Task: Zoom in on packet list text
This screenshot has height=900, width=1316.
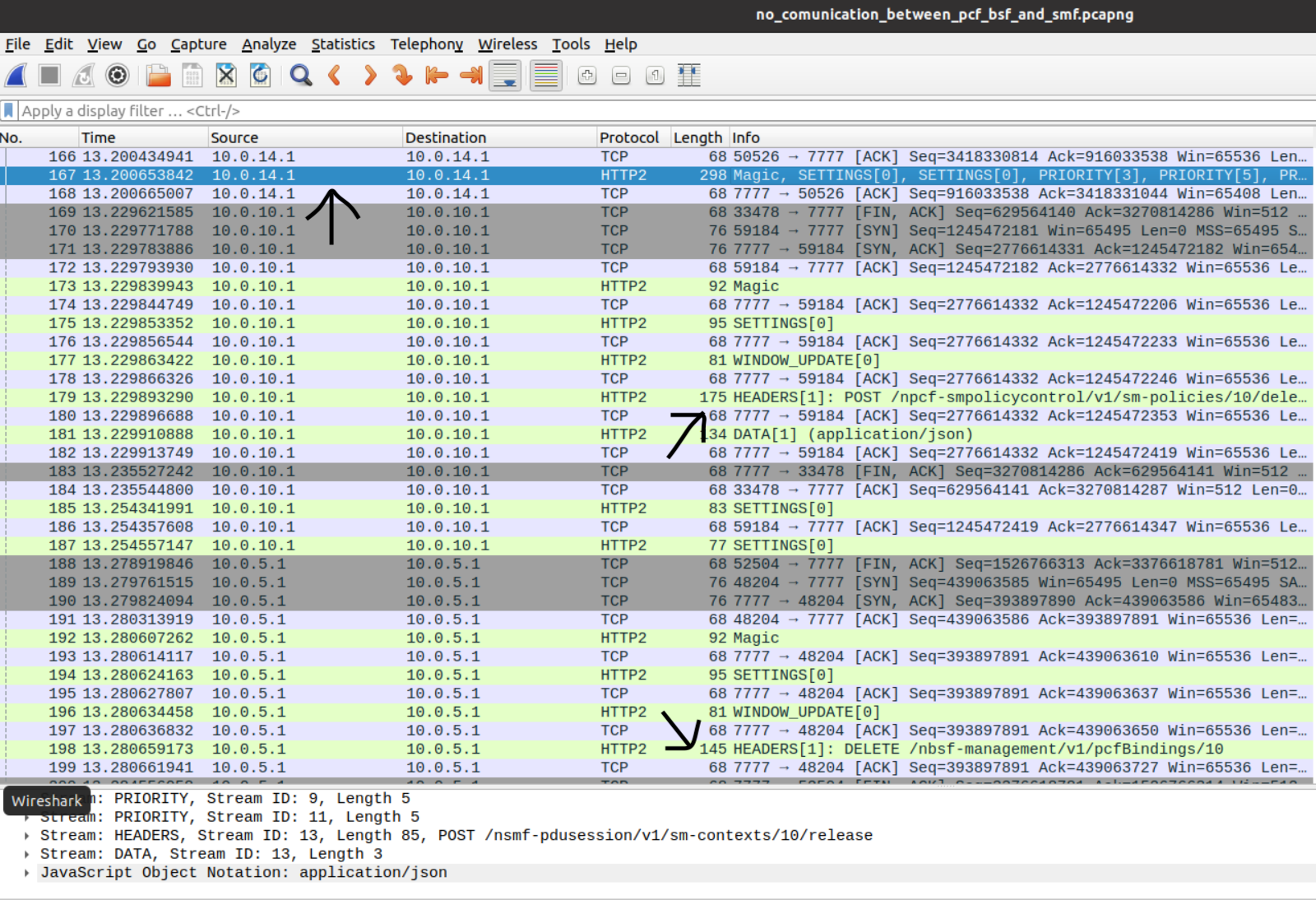Action: tap(586, 75)
